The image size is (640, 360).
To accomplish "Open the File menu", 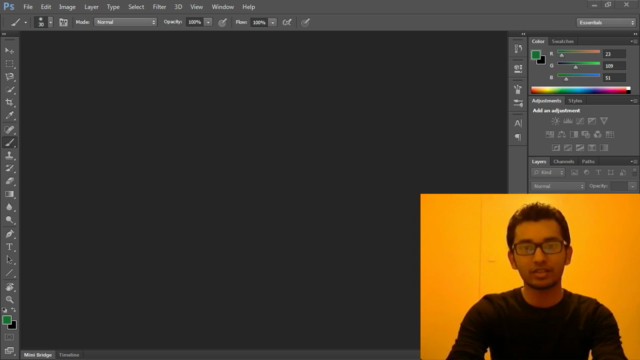I will (x=28, y=7).
